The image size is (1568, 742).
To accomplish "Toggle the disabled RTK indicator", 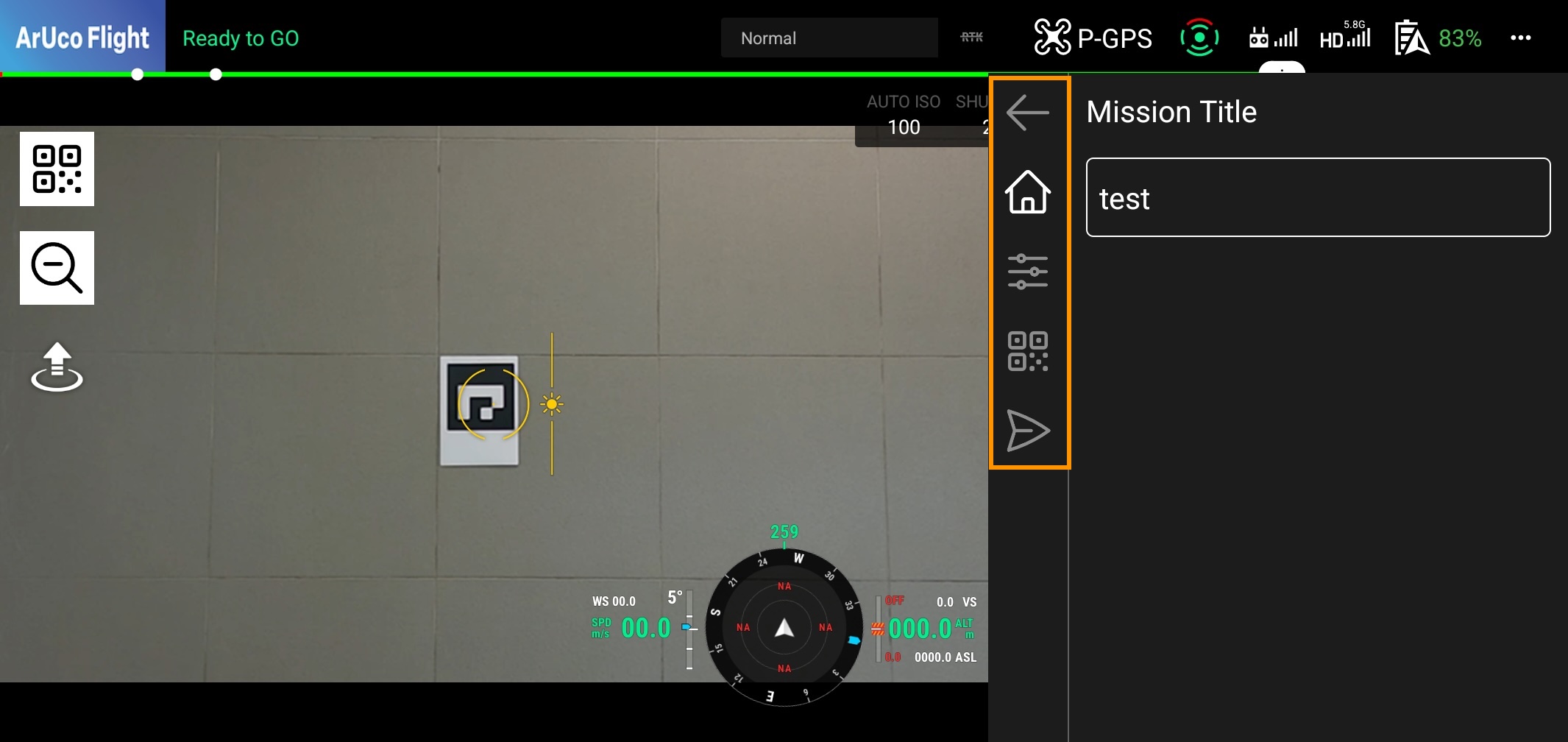I will point(973,36).
